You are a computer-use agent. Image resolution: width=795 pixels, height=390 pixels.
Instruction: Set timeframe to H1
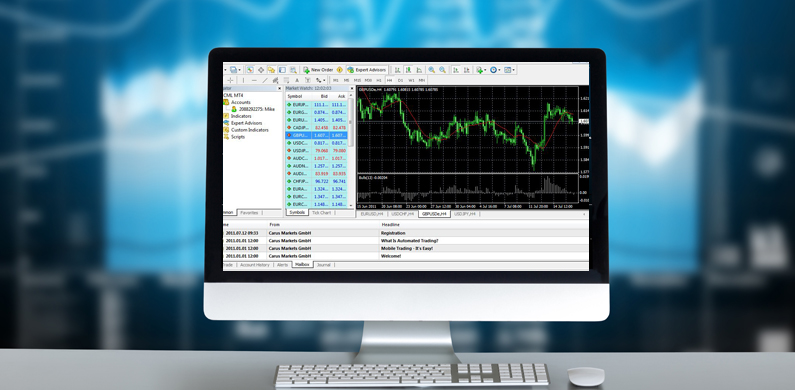[379, 80]
